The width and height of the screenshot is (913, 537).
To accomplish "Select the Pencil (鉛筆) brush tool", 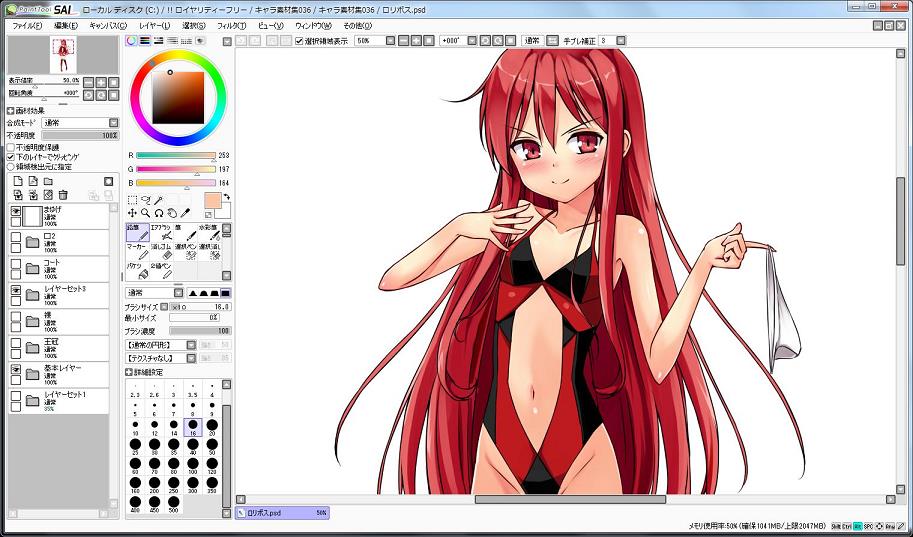I will [137, 232].
